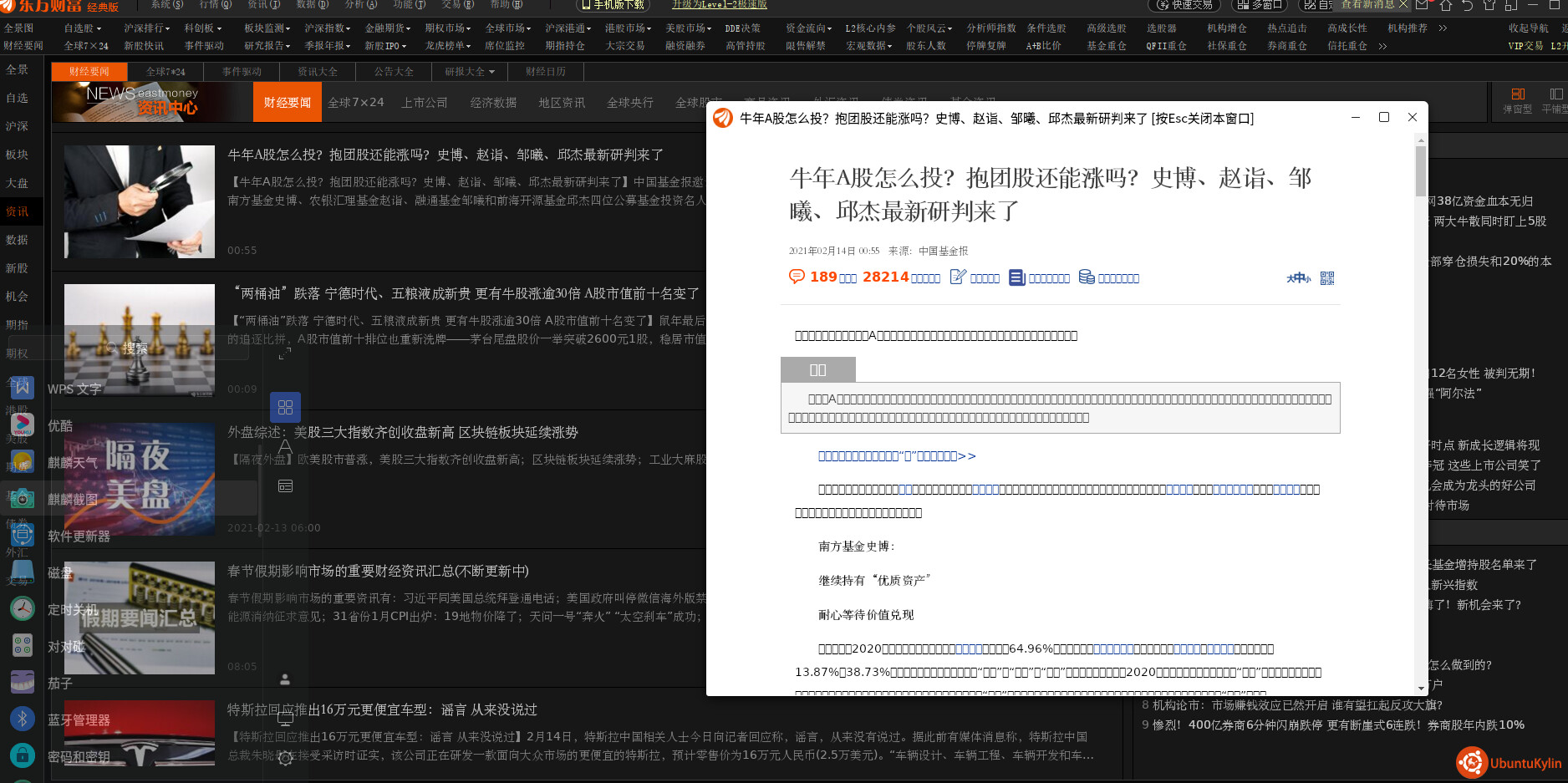Screen dimensions: 1568x783
Task: Select the grid category view in start menu
Action: pos(285,407)
